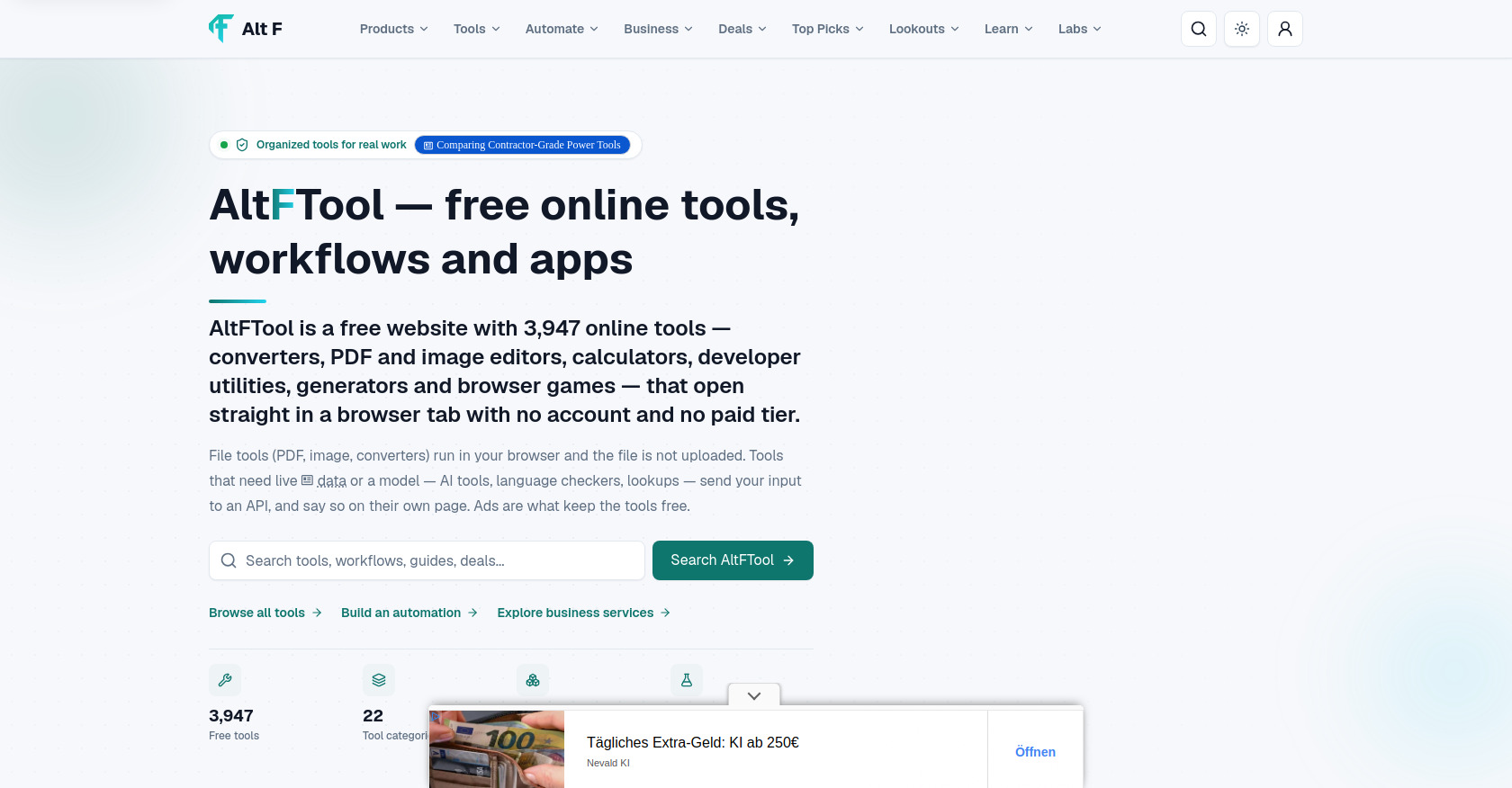The width and height of the screenshot is (1512, 788).
Task: Open the Browse all tools link
Action: (265, 613)
